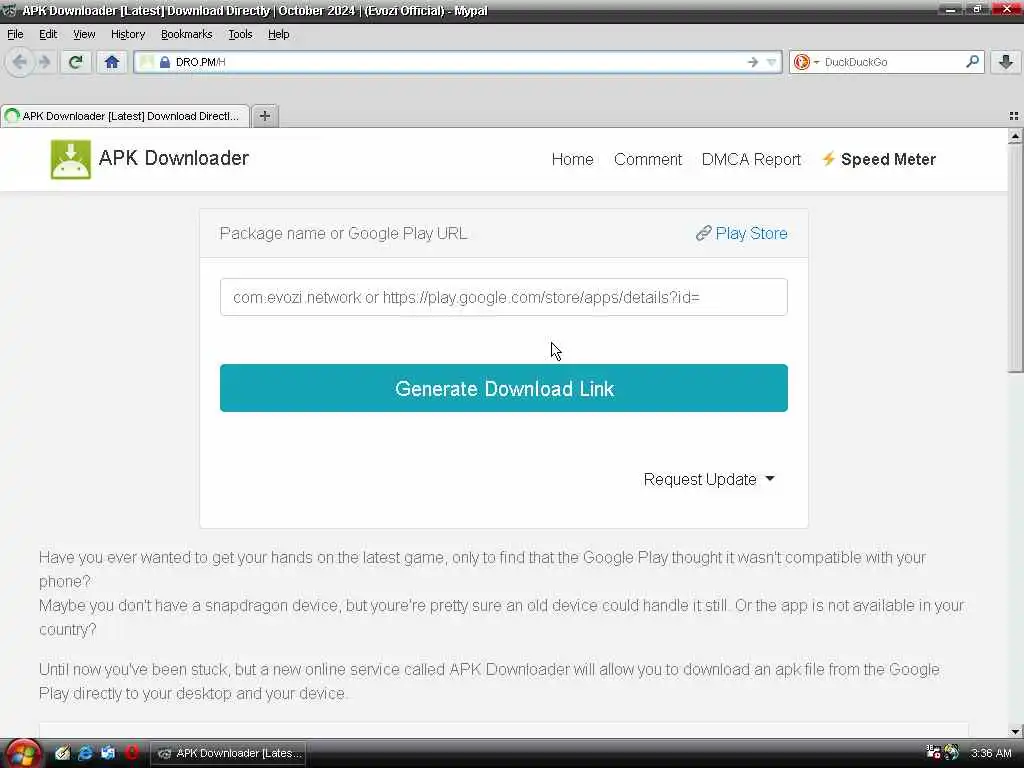Open the Comment nav link
Image resolution: width=1024 pixels, height=768 pixels.
(647, 159)
